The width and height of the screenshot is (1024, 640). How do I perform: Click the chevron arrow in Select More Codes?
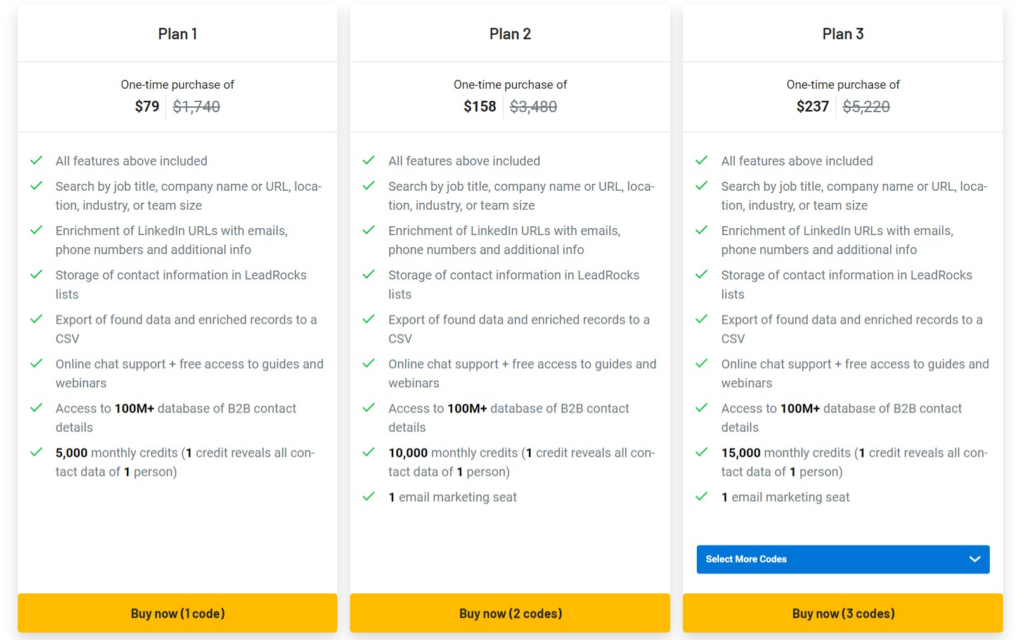point(975,559)
